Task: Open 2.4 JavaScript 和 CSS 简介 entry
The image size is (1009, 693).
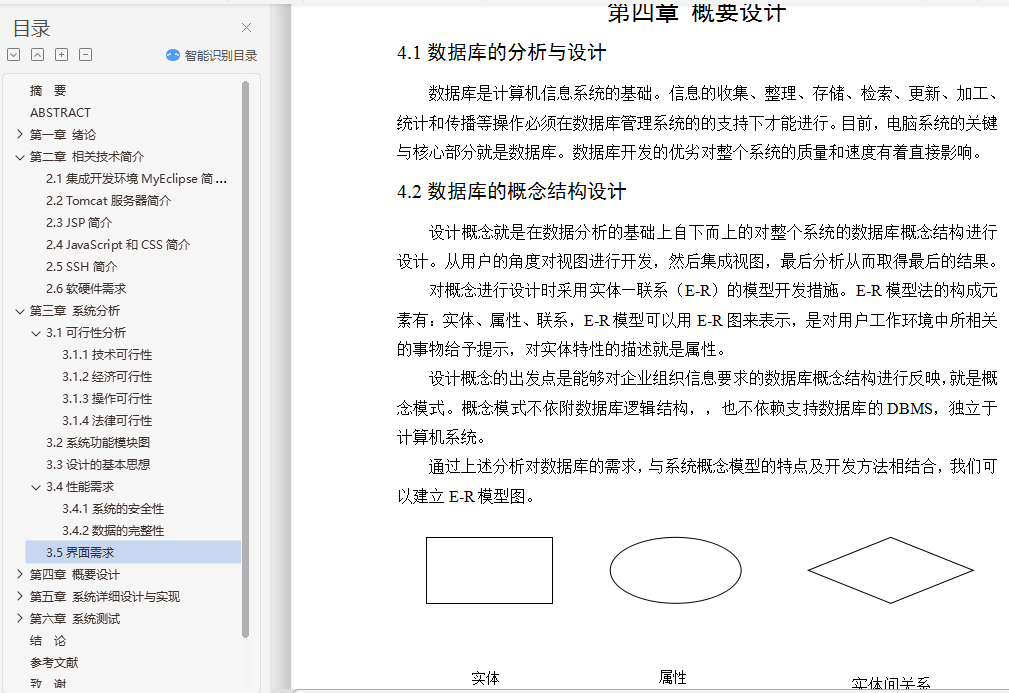Action: pyautogui.click(x=118, y=245)
